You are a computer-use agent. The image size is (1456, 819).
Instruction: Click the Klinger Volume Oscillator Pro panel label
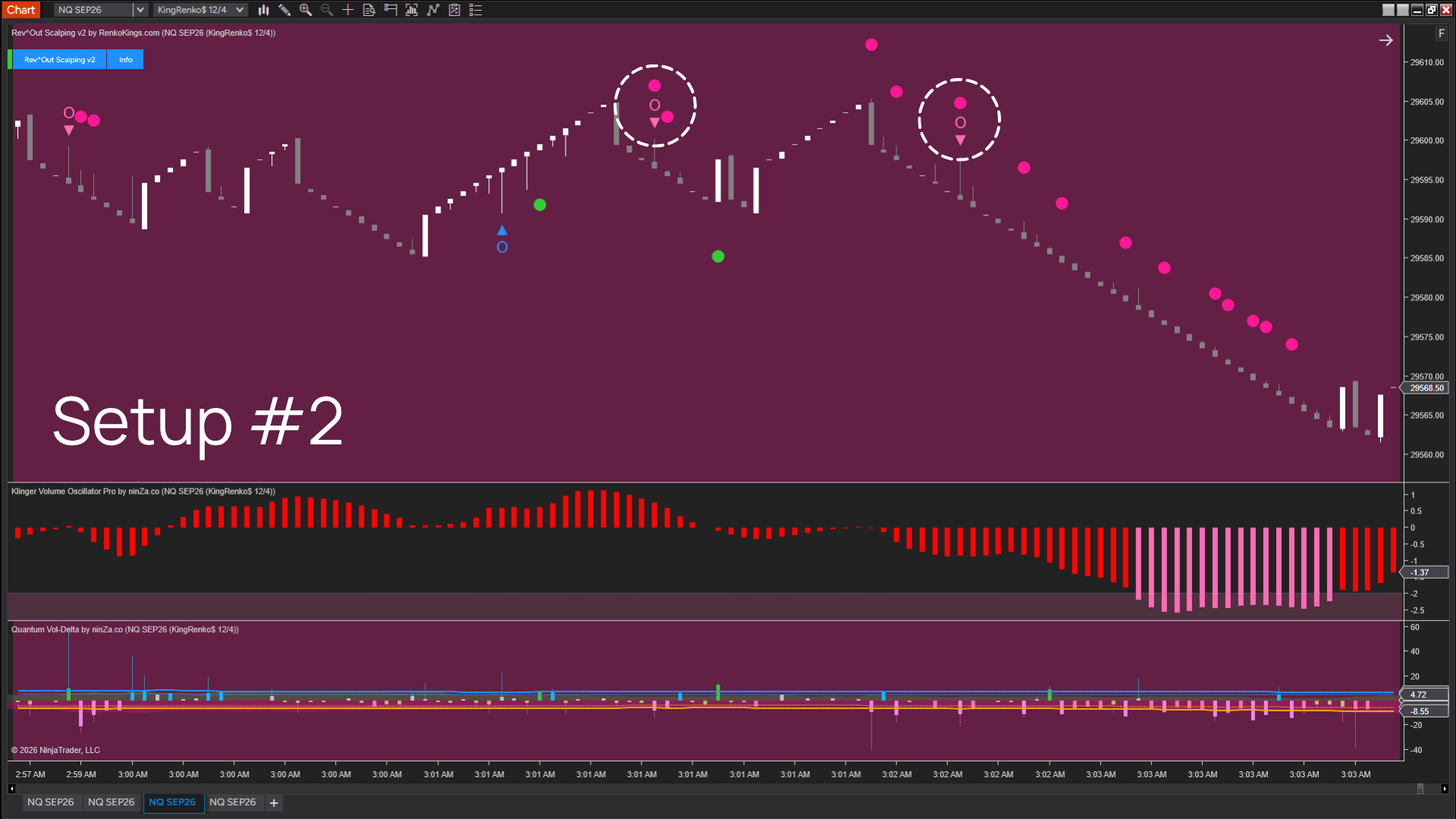click(x=143, y=491)
